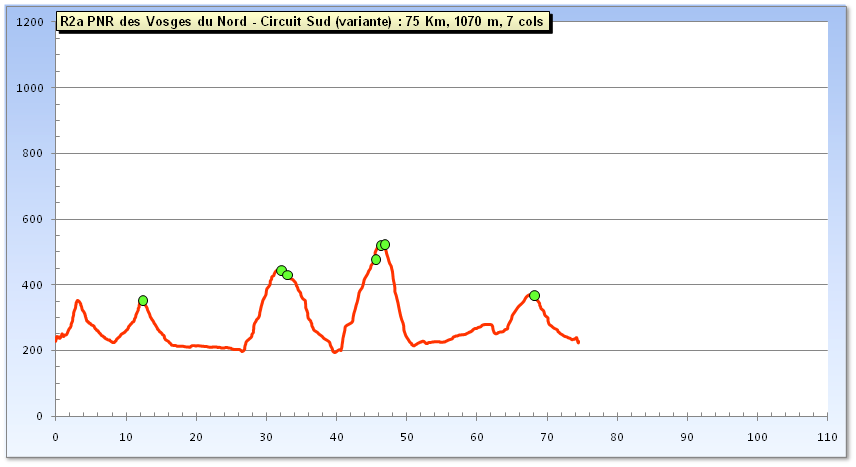Click the '90' distance axis label
Screen dimensions: 856x467
click(x=687, y=437)
